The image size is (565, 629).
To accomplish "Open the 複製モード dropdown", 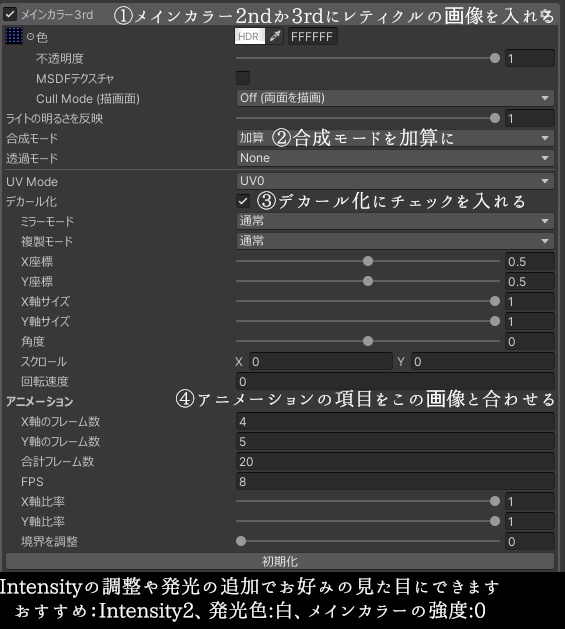I will [x=395, y=241].
